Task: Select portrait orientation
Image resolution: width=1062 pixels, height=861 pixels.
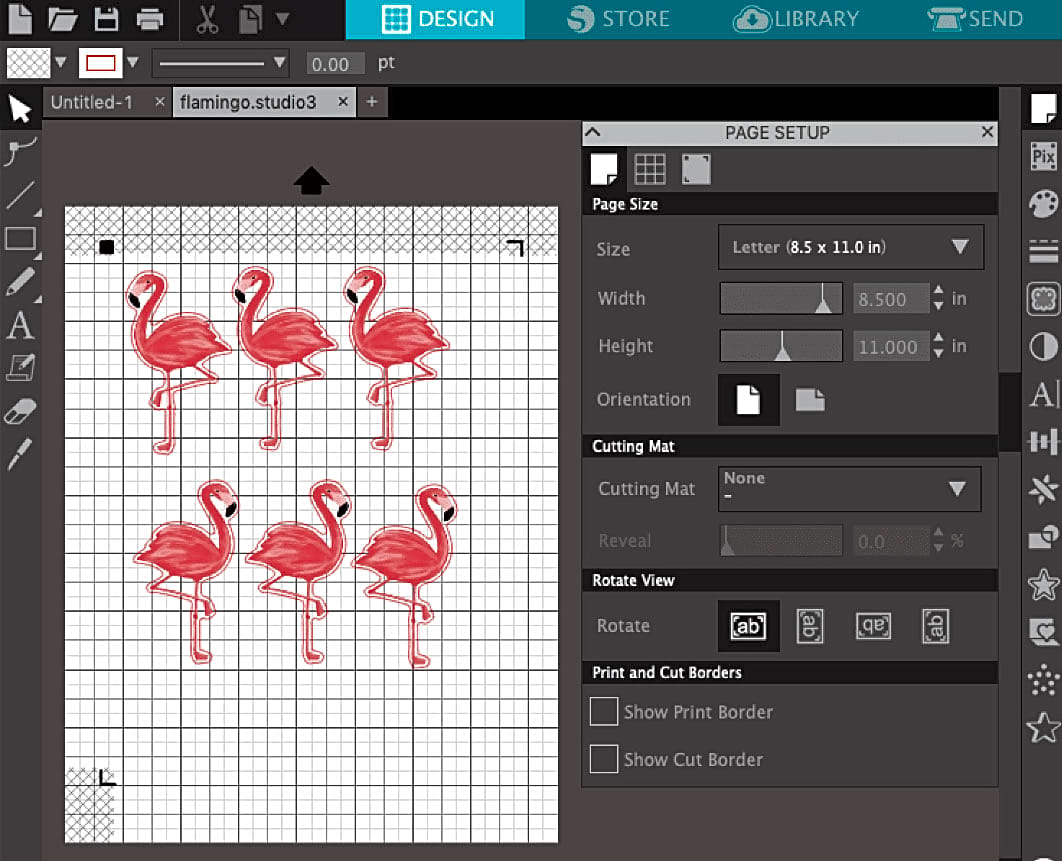Action: click(x=748, y=400)
